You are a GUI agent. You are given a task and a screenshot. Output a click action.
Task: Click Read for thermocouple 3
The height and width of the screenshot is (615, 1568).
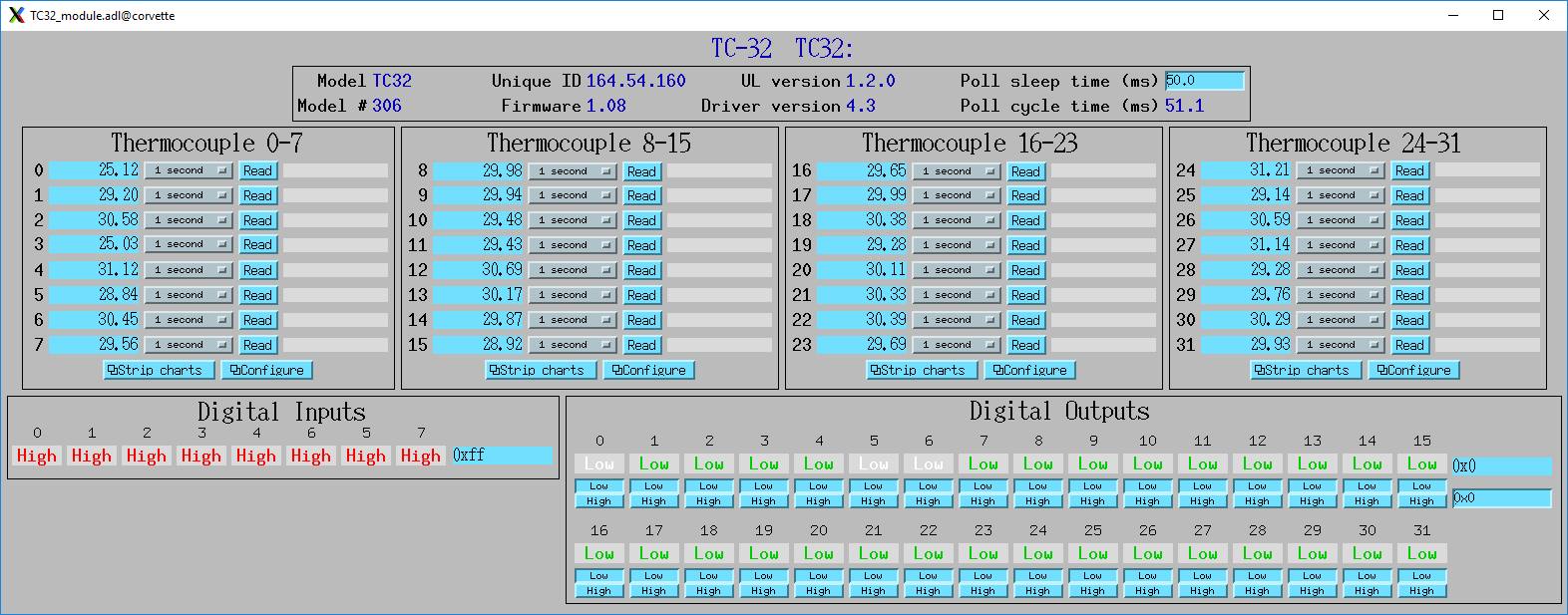[257, 245]
